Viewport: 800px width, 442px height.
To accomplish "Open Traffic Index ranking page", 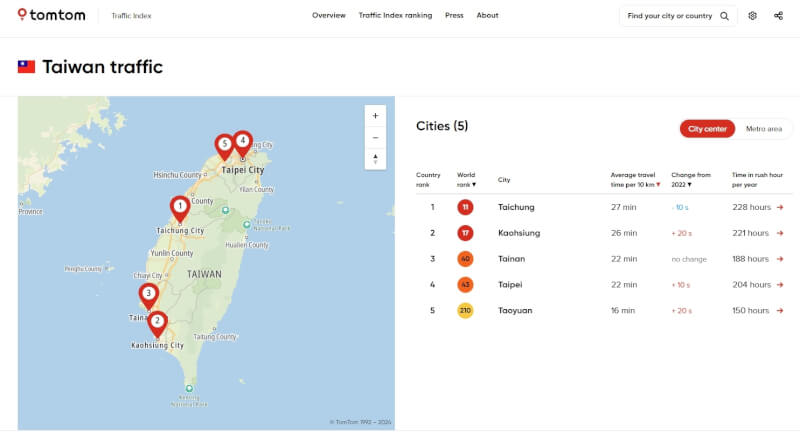I will (395, 15).
